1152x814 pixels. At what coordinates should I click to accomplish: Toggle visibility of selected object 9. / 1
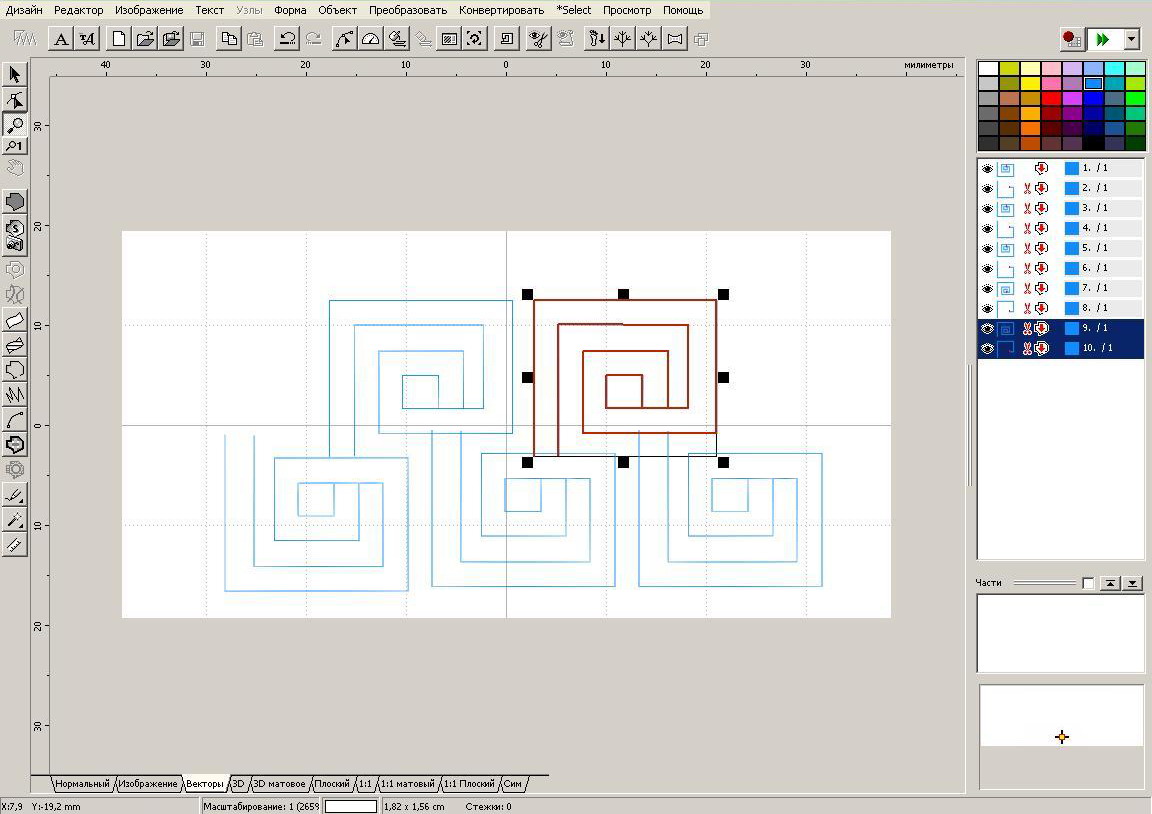[x=987, y=328]
